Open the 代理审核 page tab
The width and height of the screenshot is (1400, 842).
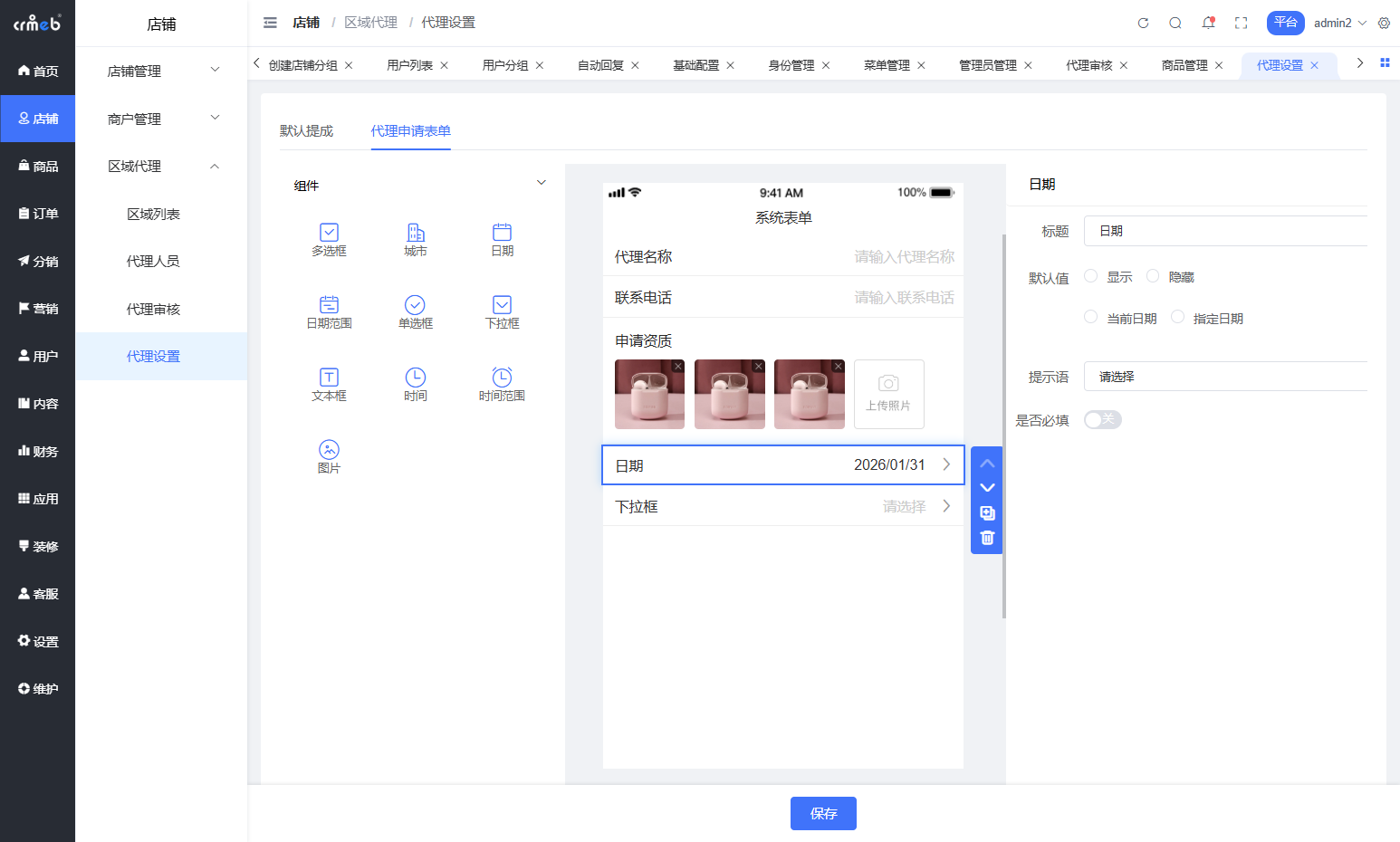coord(1088,65)
